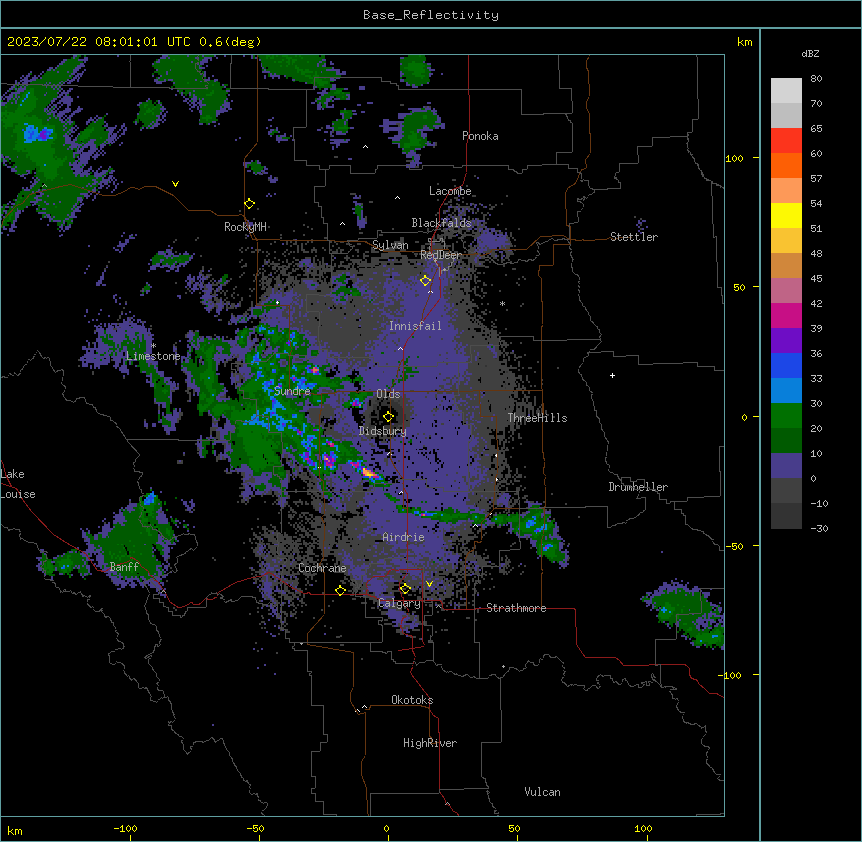This screenshot has height=842, width=862.
Task: Click the 2023/07/22 08:01:01 UTC timestamp
Action: pyautogui.click(x=98, y=42)
